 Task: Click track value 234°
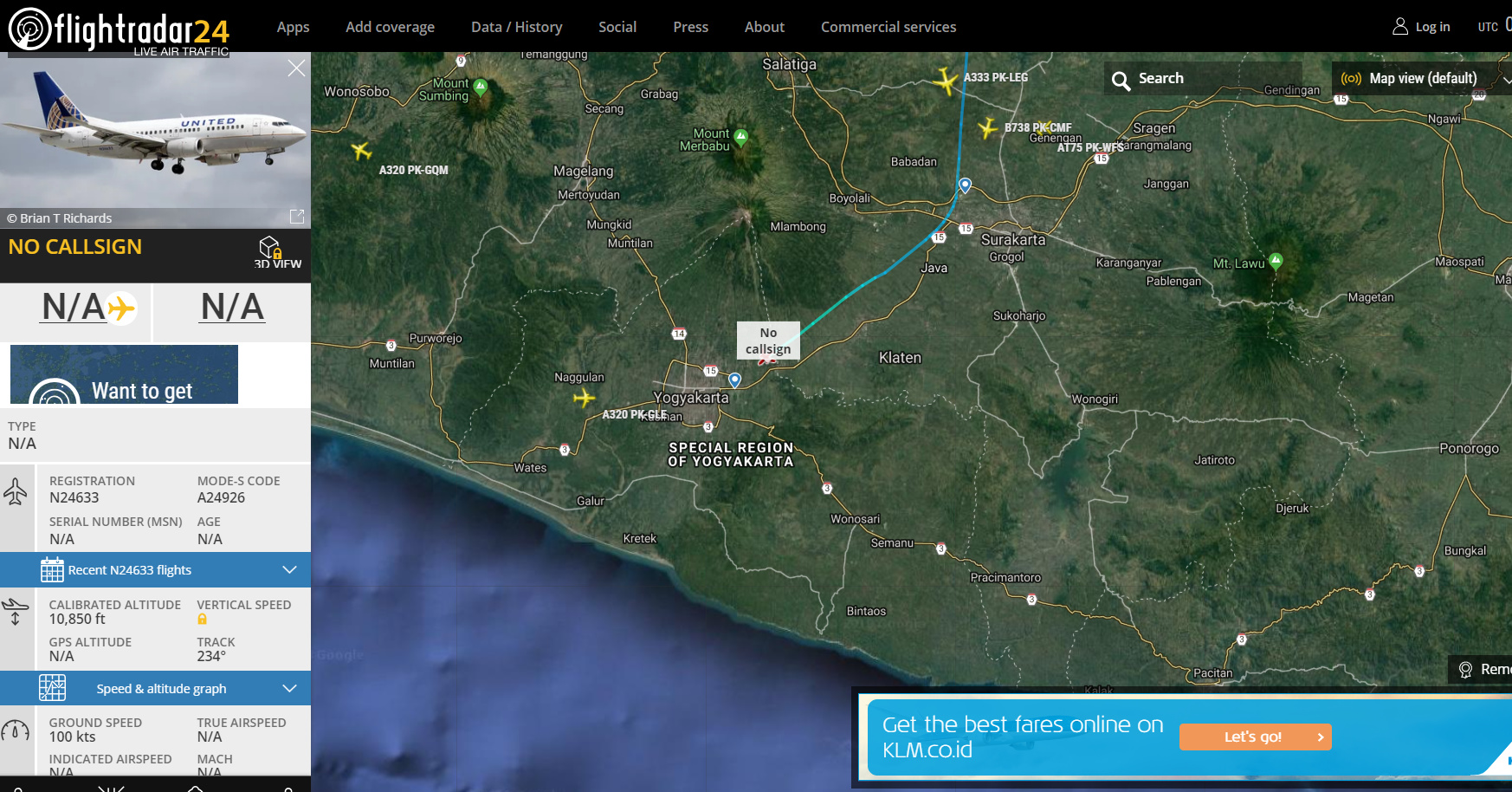pos(211,656)
